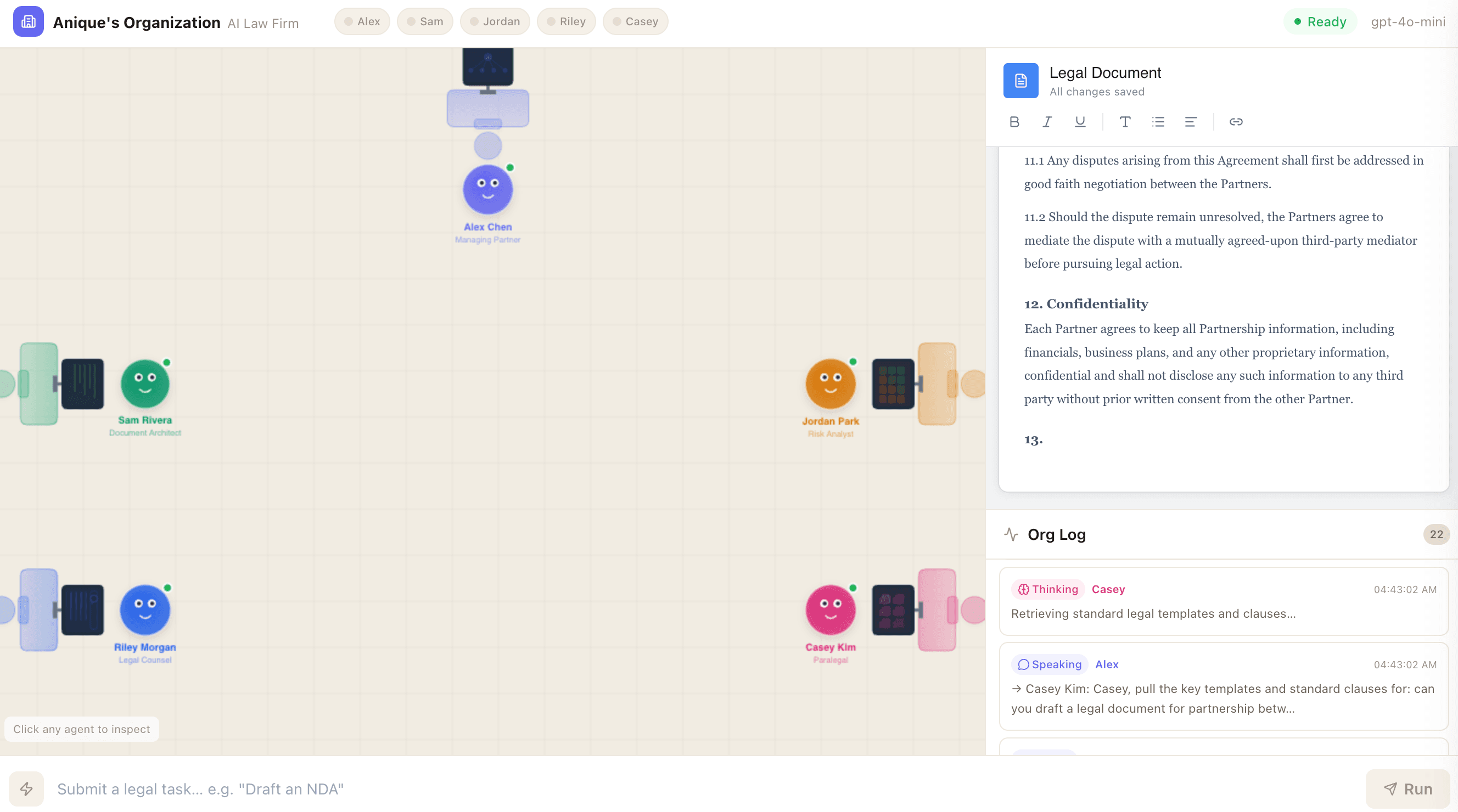The width and height of the screenshot is (1458, 812).
Task: Toggle the Riley agent chip
Action: click(566, 21)
